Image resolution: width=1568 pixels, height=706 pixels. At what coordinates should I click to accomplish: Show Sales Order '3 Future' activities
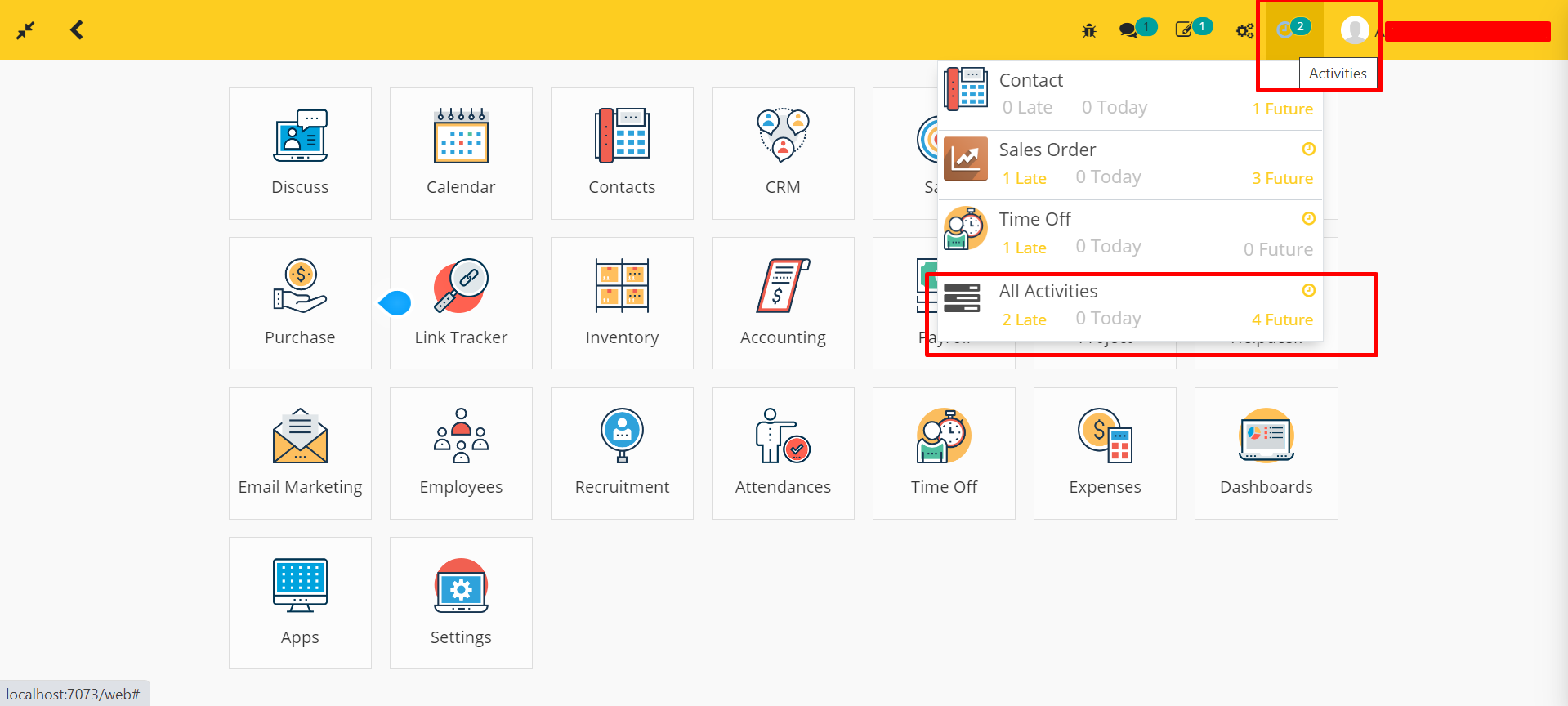pos(1282,178)
